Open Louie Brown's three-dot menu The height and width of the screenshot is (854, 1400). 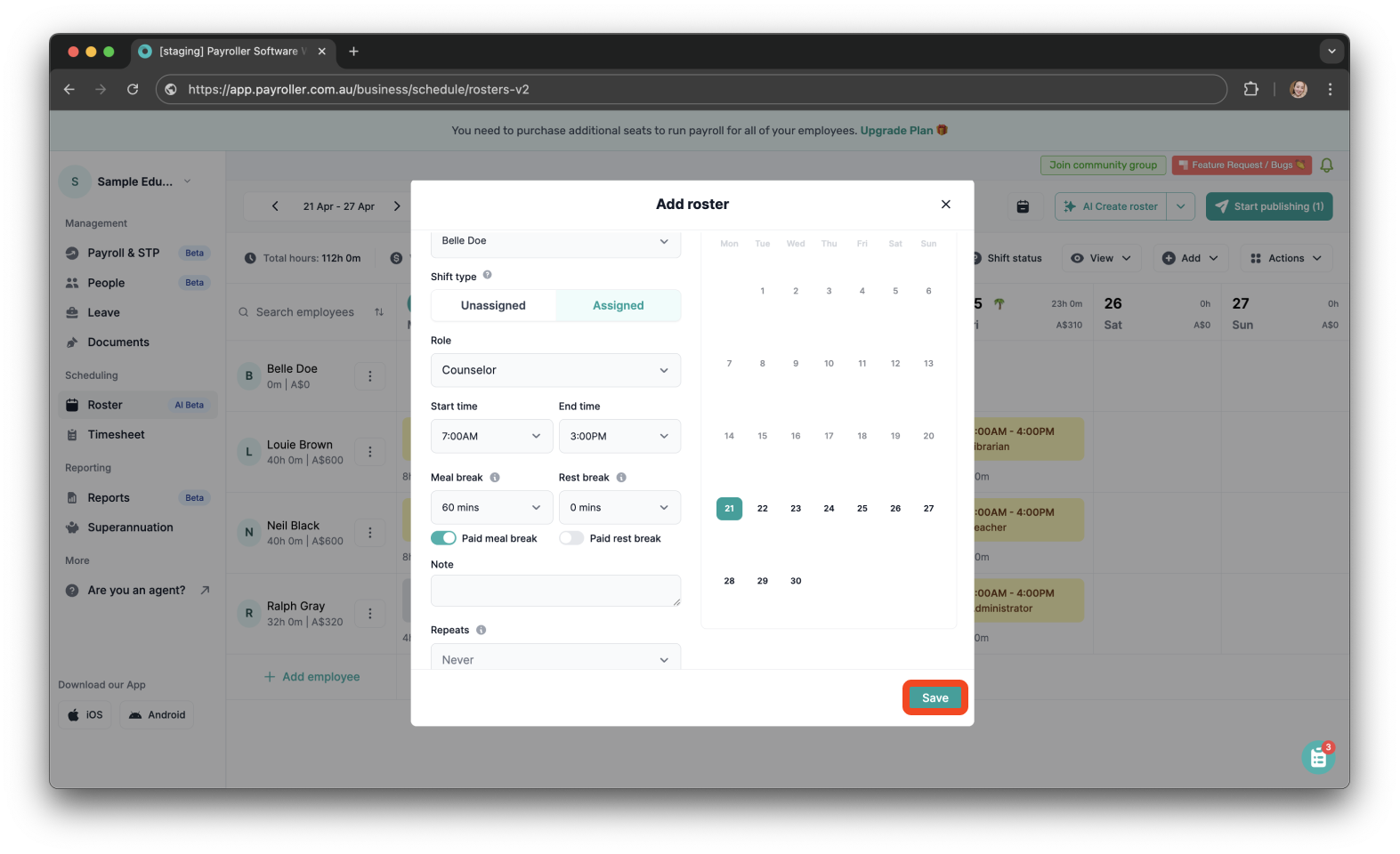370,452
